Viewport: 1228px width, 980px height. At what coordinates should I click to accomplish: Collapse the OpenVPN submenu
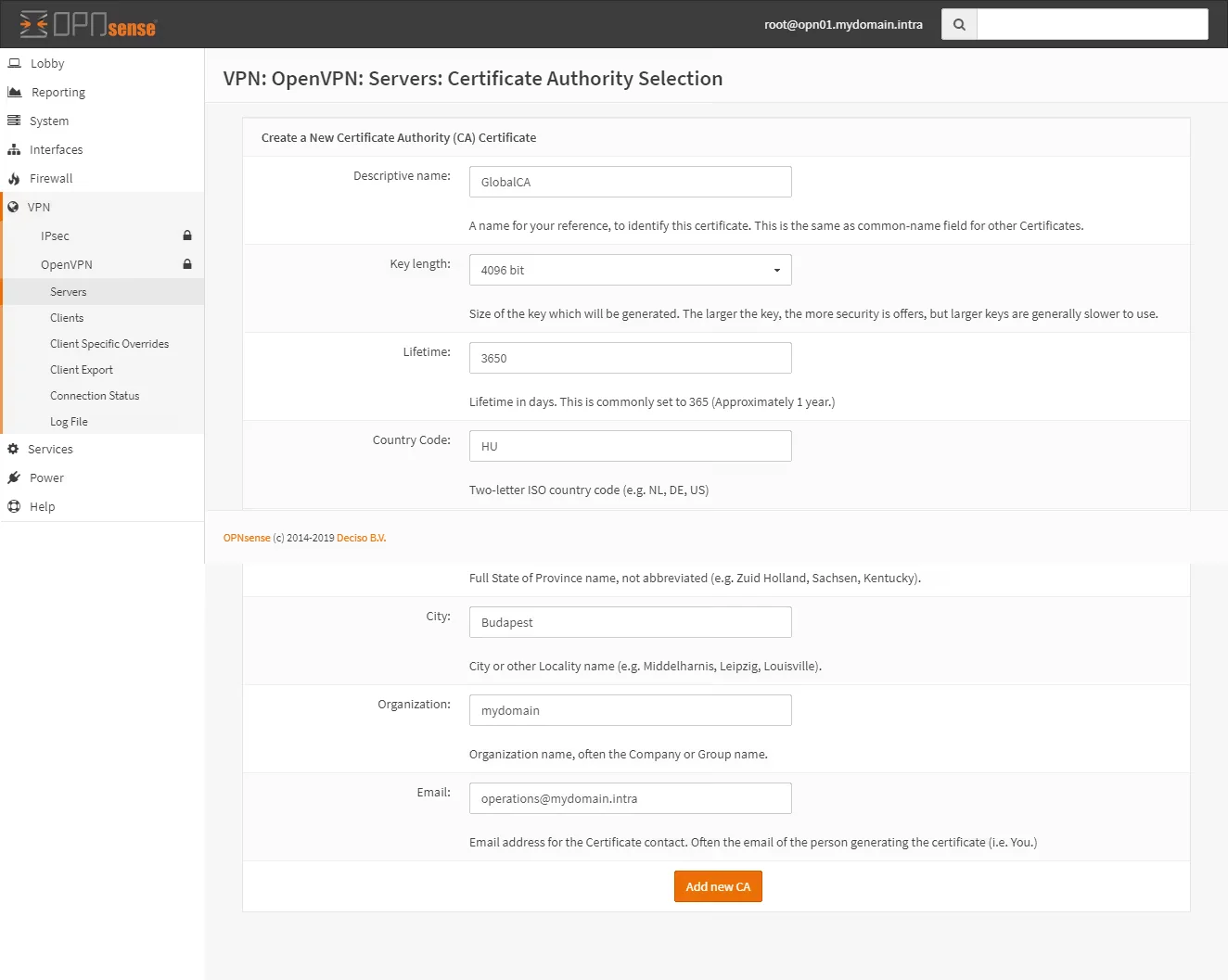point(67,264)
